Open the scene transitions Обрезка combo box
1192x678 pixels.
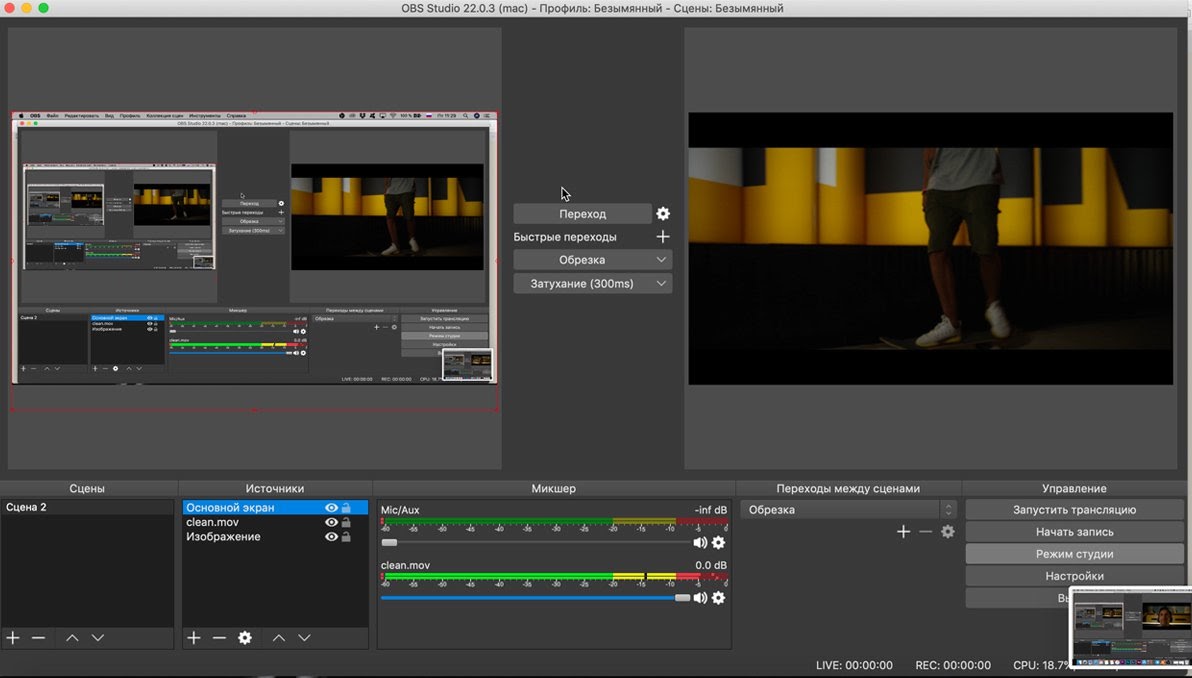point(848,510)
